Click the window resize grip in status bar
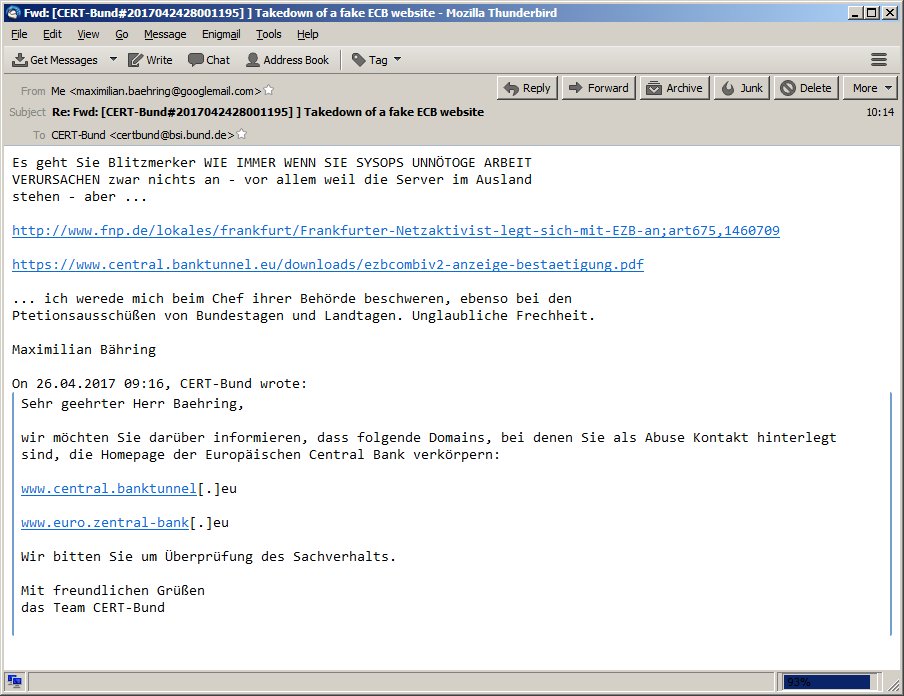904x696 pixels. point(893,685)
